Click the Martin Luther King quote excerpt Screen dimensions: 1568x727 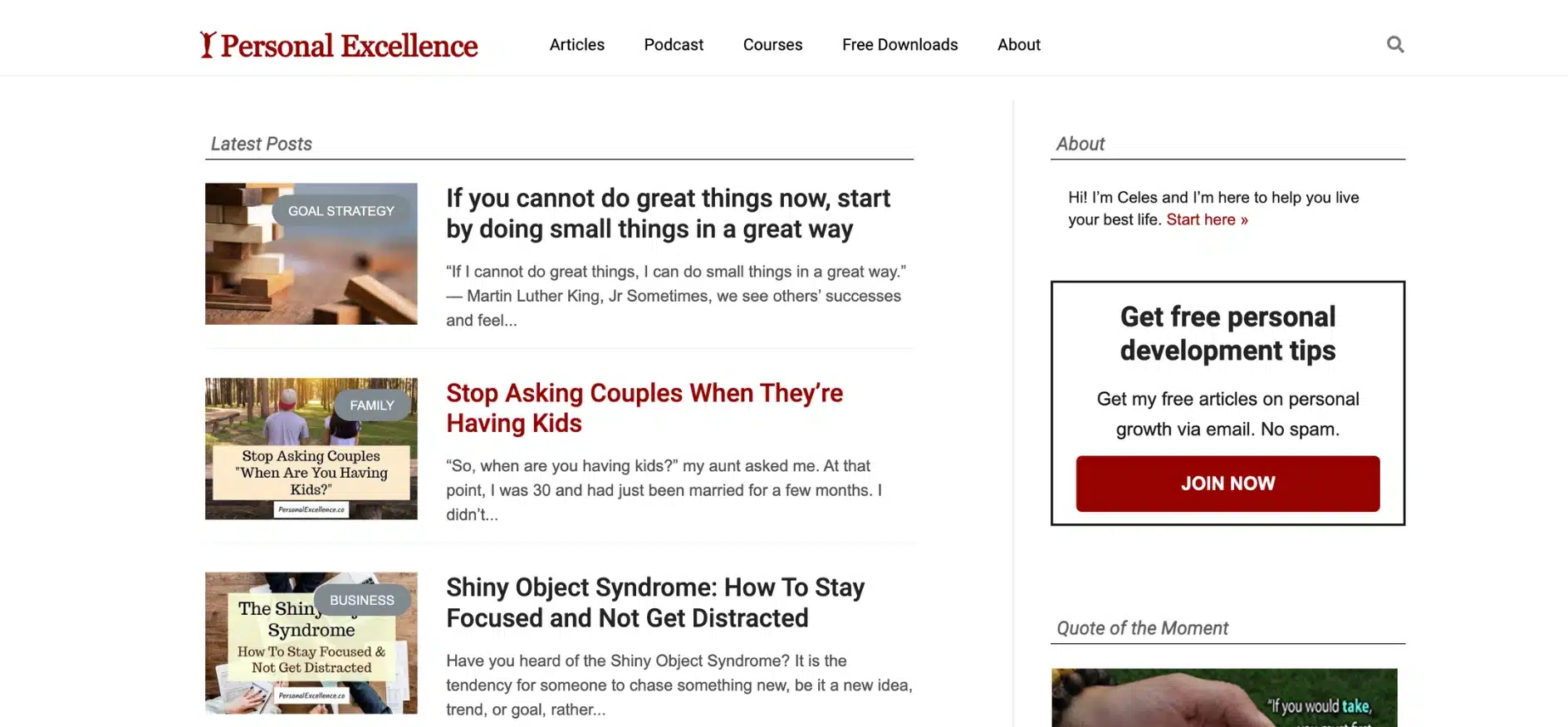(x=674, y=296)
